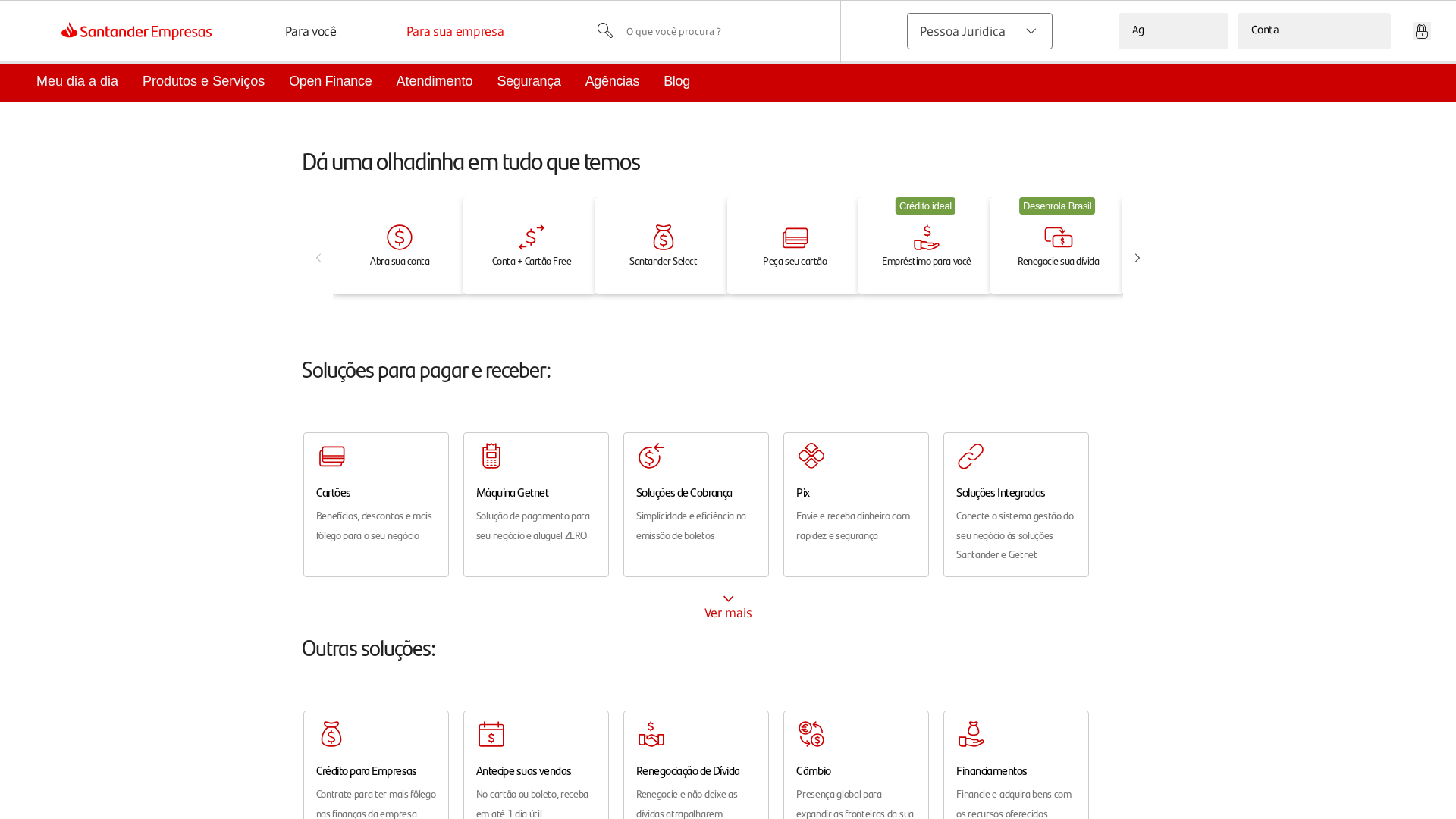Click the Desenrola Brasil green badge

click(1057, 206)
